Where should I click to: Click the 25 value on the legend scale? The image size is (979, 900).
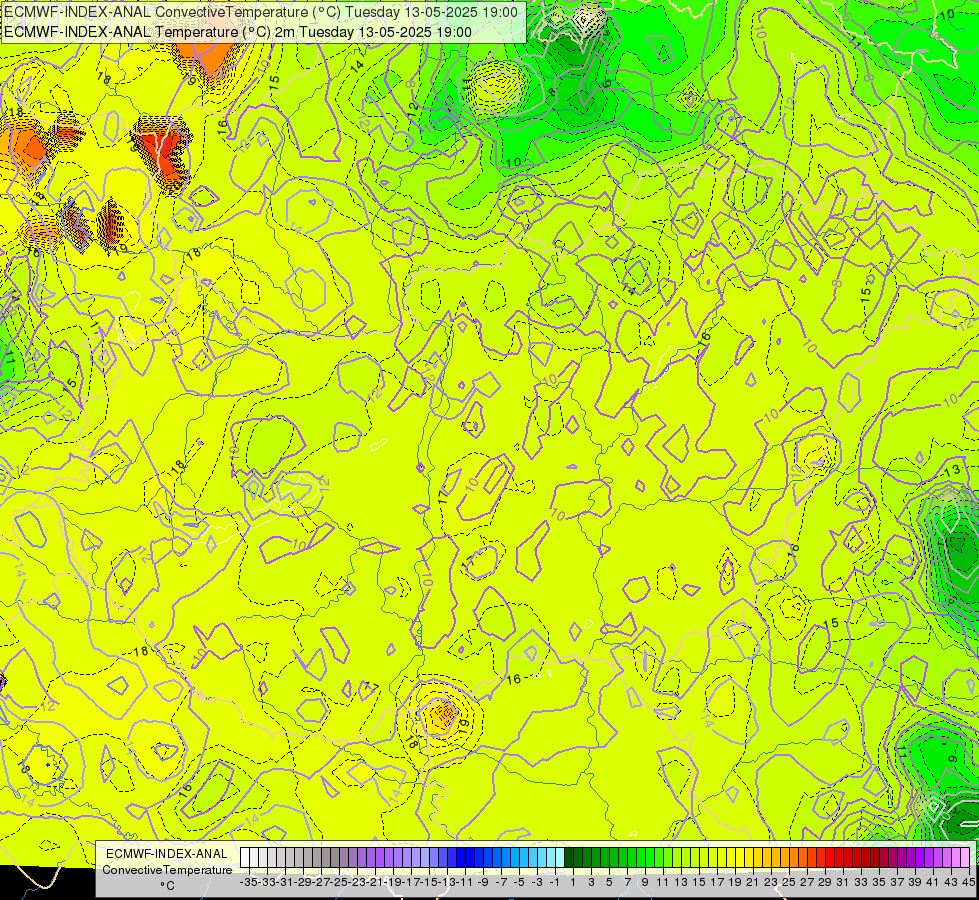pyautogui.click(x=789, y=883)
